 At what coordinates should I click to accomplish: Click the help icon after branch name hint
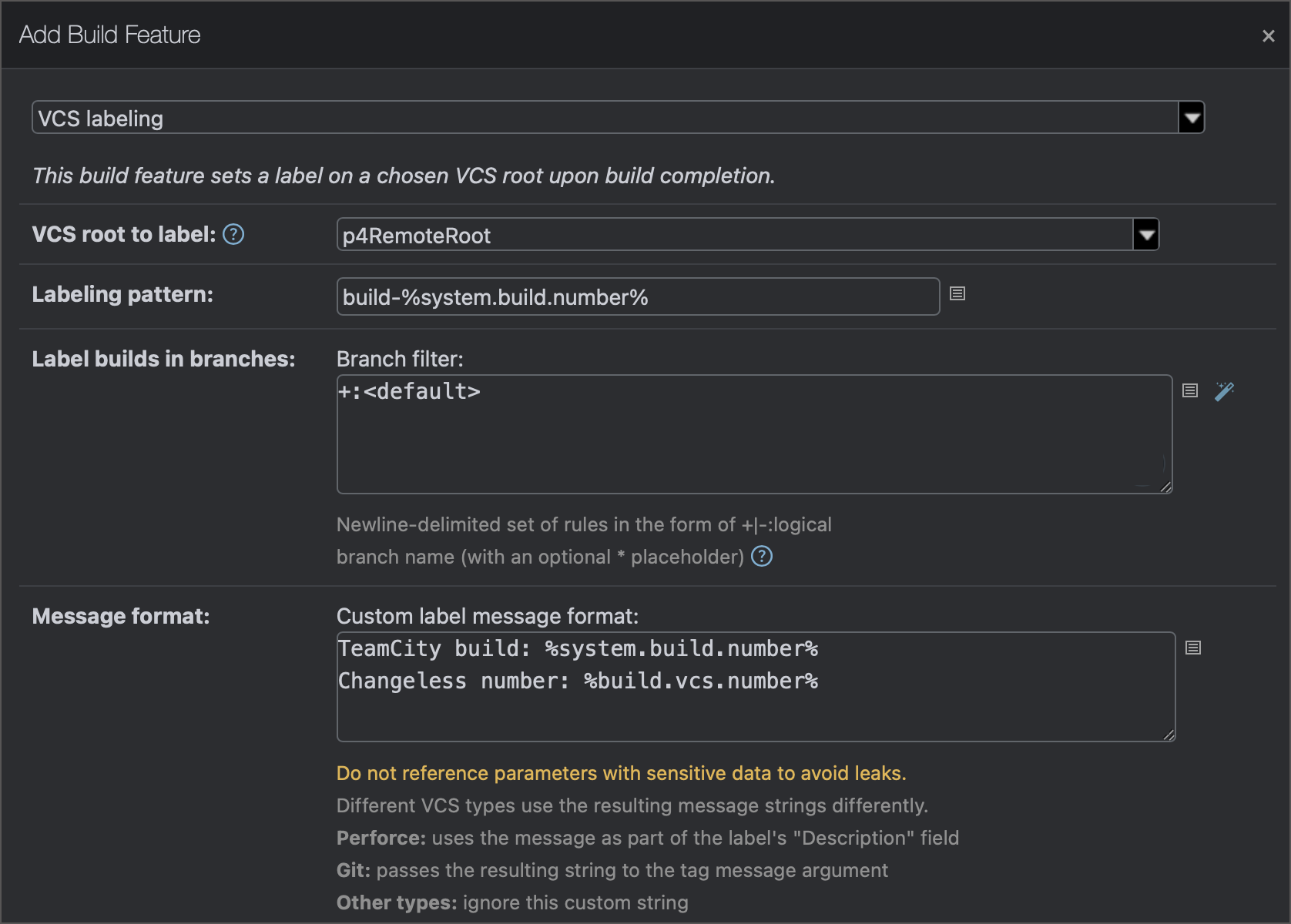pos(761,556)
